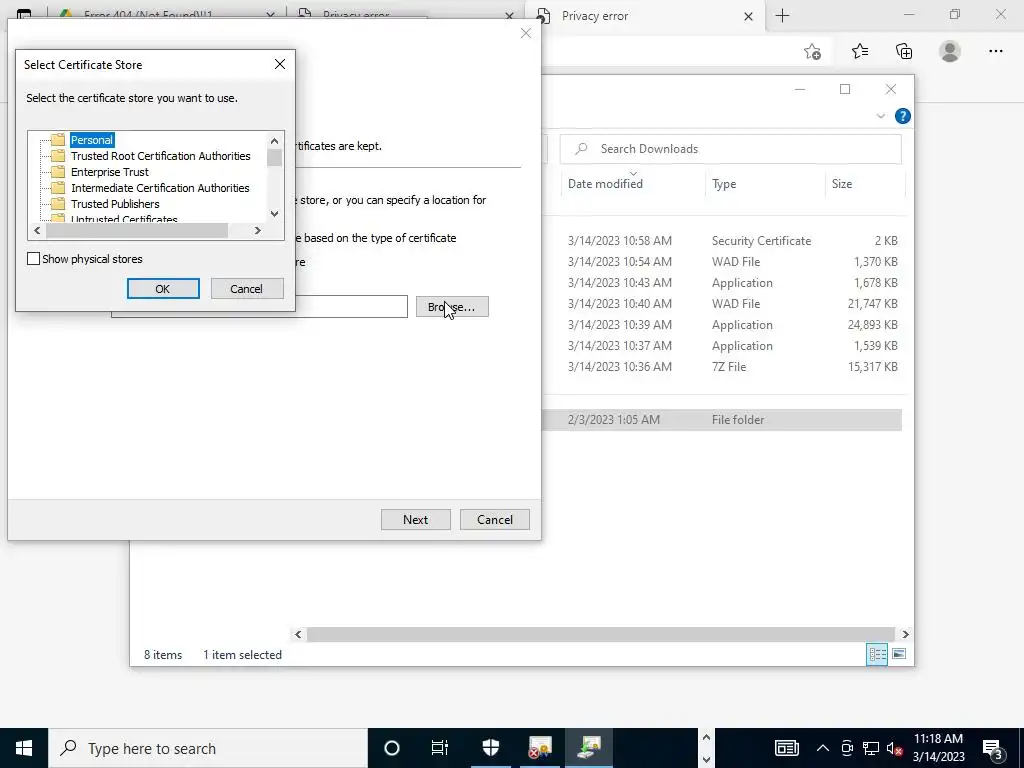The height and width of the screenshot is (768, 1024).
Task: Open the clock and calendar flyout
Action: point(938,748)
